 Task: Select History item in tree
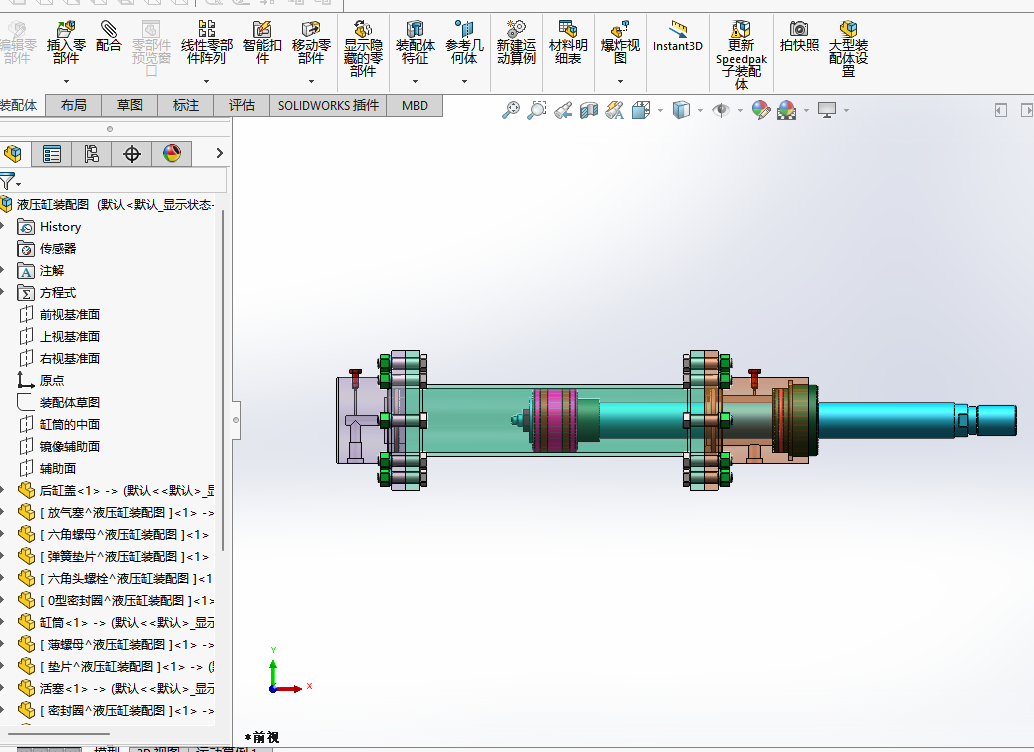(60, 227)
